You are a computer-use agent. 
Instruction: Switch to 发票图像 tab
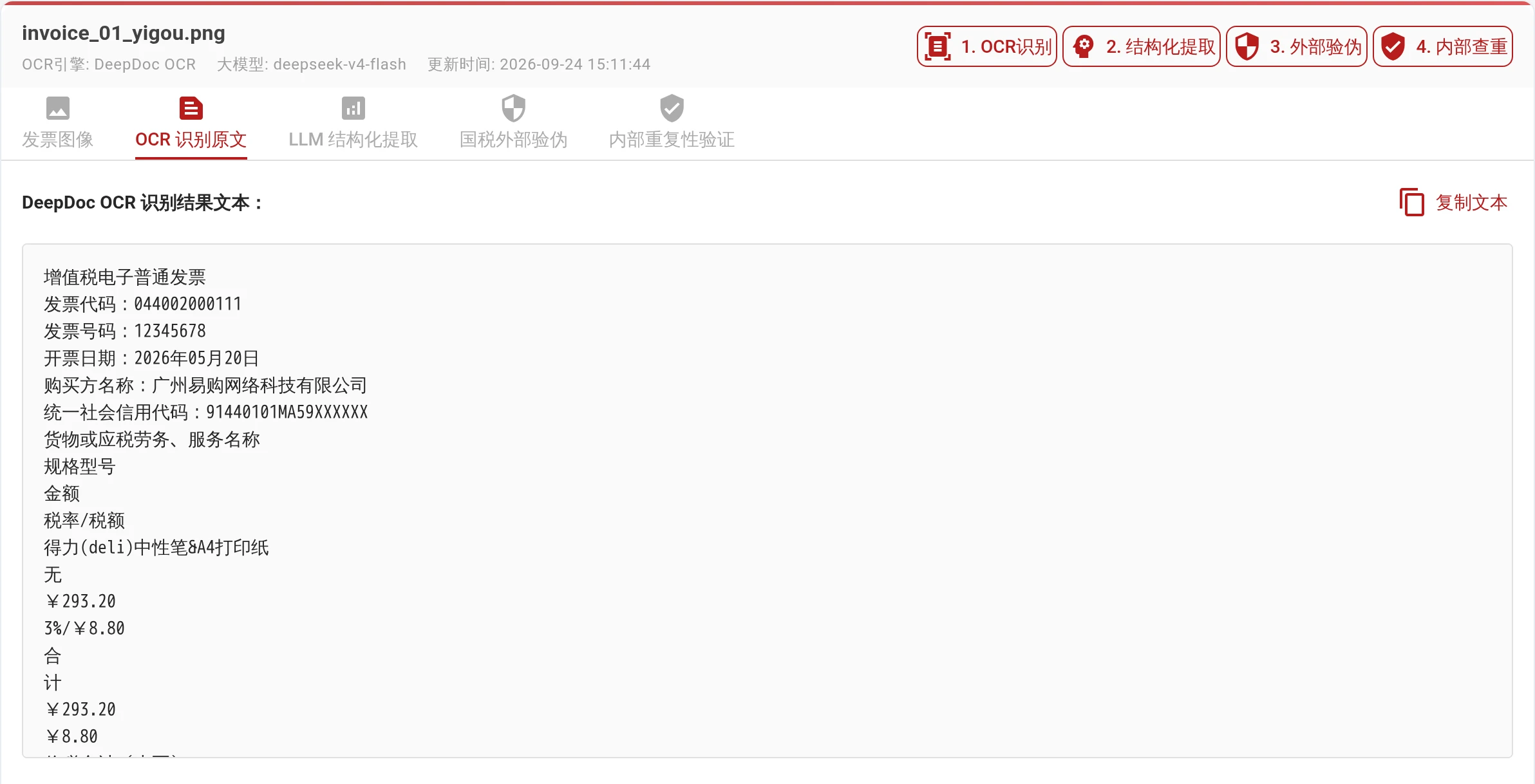point(58,124)
